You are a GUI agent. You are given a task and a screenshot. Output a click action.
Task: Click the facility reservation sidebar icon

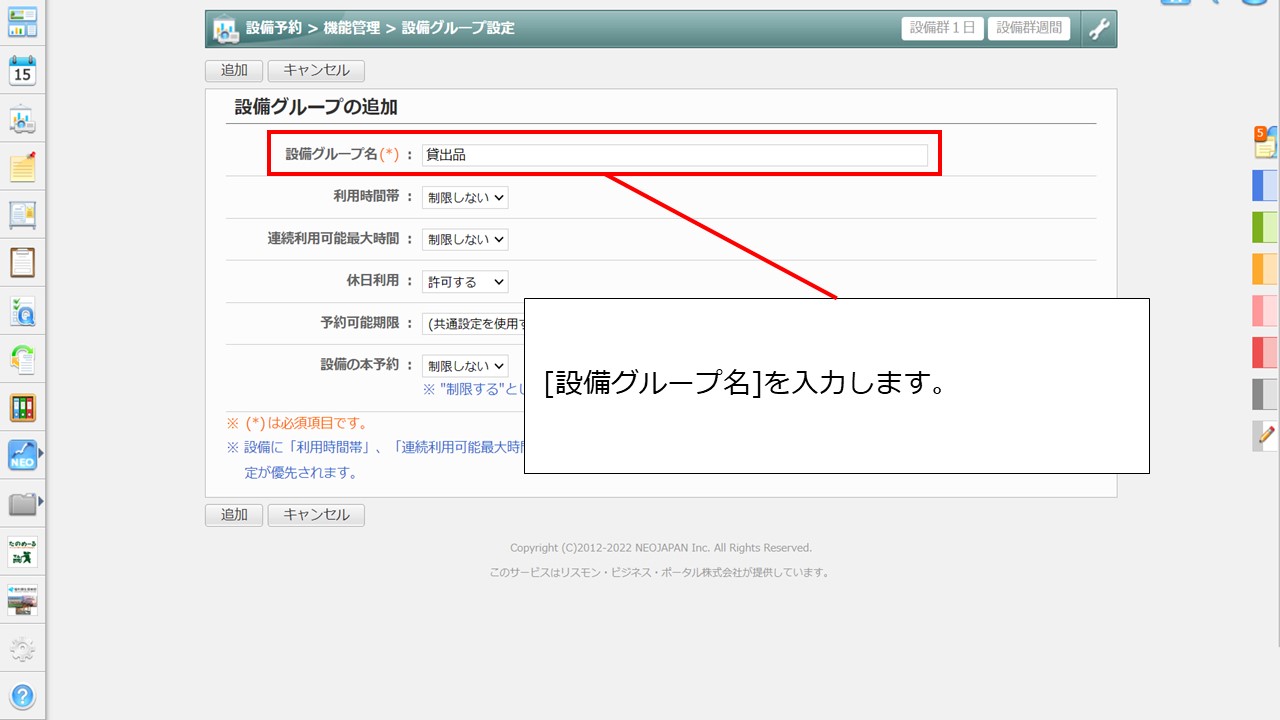click(x=22, y=119)
